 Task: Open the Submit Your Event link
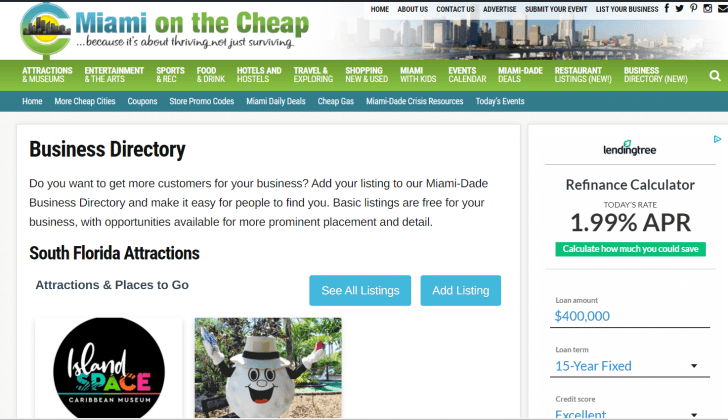click(x=556, y=9)
